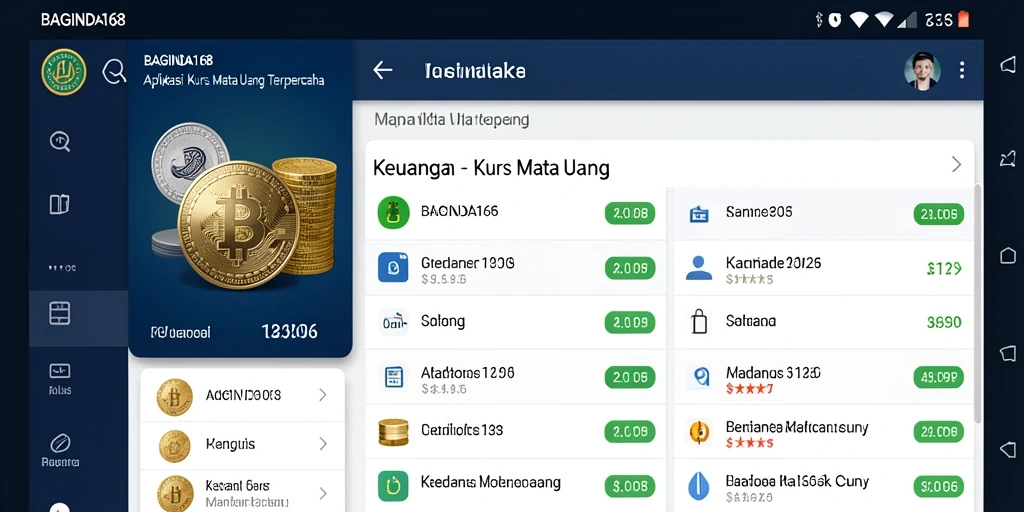The height and width of the screenshot is (512, 1024).
Task: Click the Bluetooth icon in status bar
Action: [819, 20]
